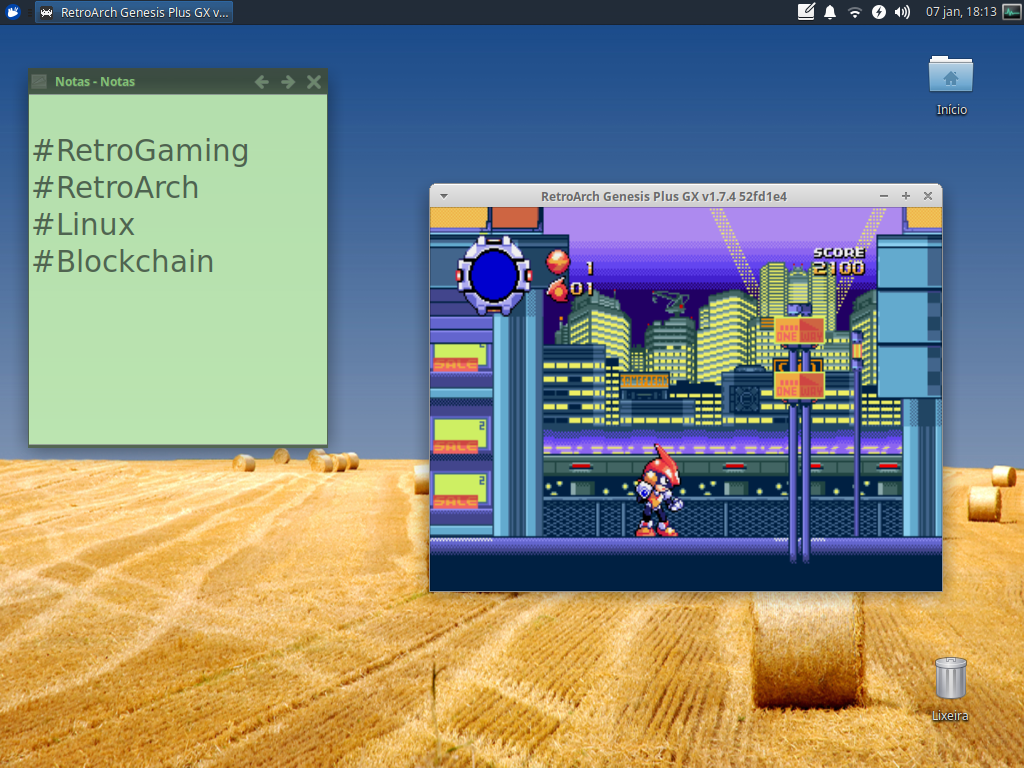Click the Notas - Notas title text
This screenshot has height=768, width=1024.
click(95, 82)
